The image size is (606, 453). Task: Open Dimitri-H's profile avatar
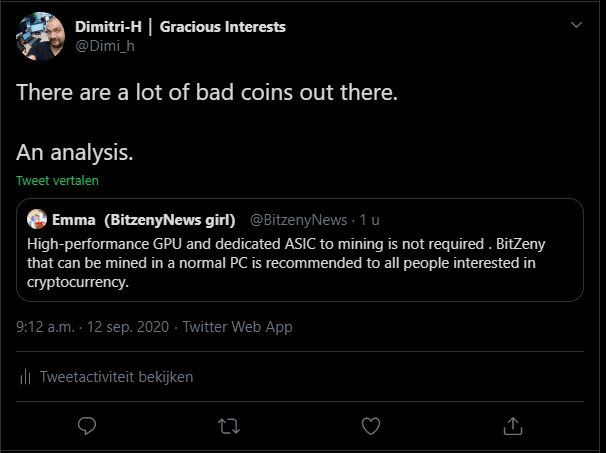pyautogui.click(x=42, y=36)
